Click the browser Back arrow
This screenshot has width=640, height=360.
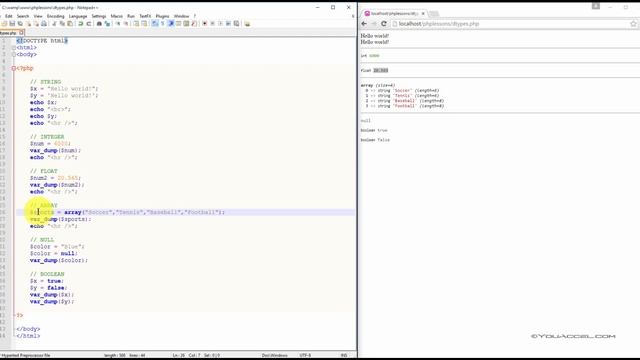[364, 24]
